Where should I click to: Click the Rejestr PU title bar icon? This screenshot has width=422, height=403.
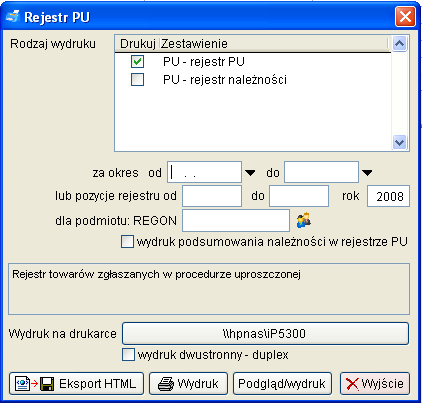[x=13, y=16]
